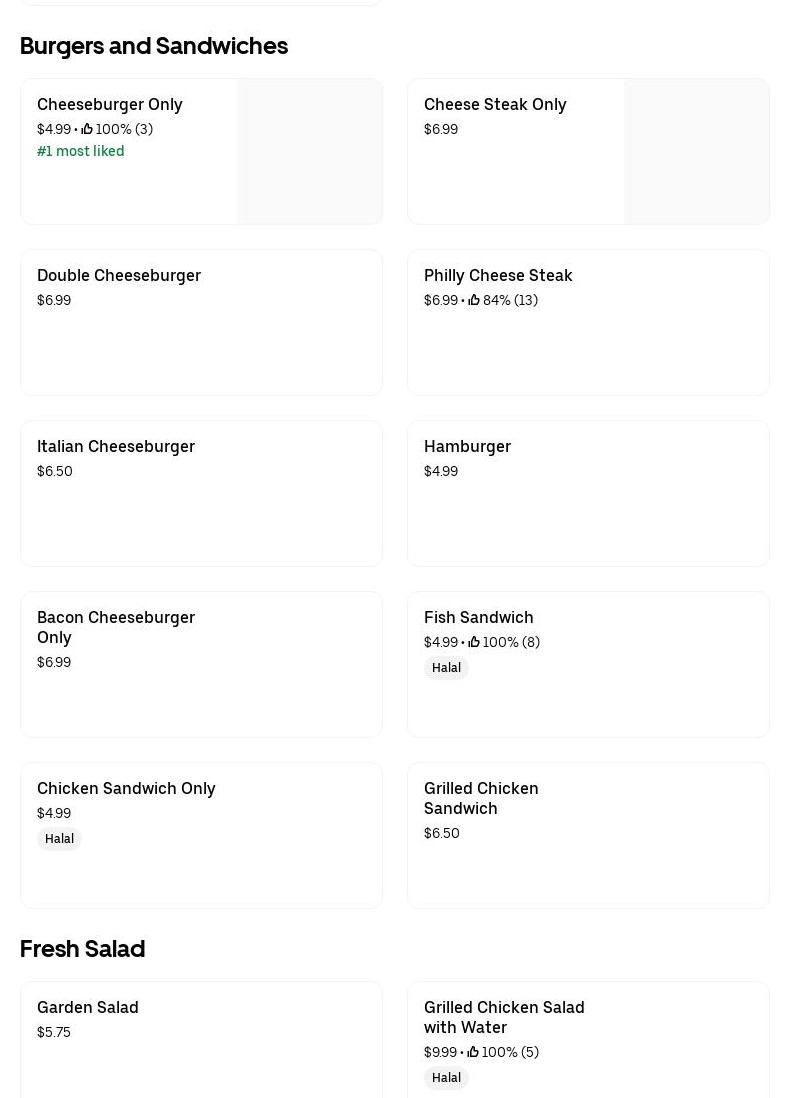Select the Chicken Sandwich Only title
This screenshot has height=1098, width=804.
pos(126,788)
